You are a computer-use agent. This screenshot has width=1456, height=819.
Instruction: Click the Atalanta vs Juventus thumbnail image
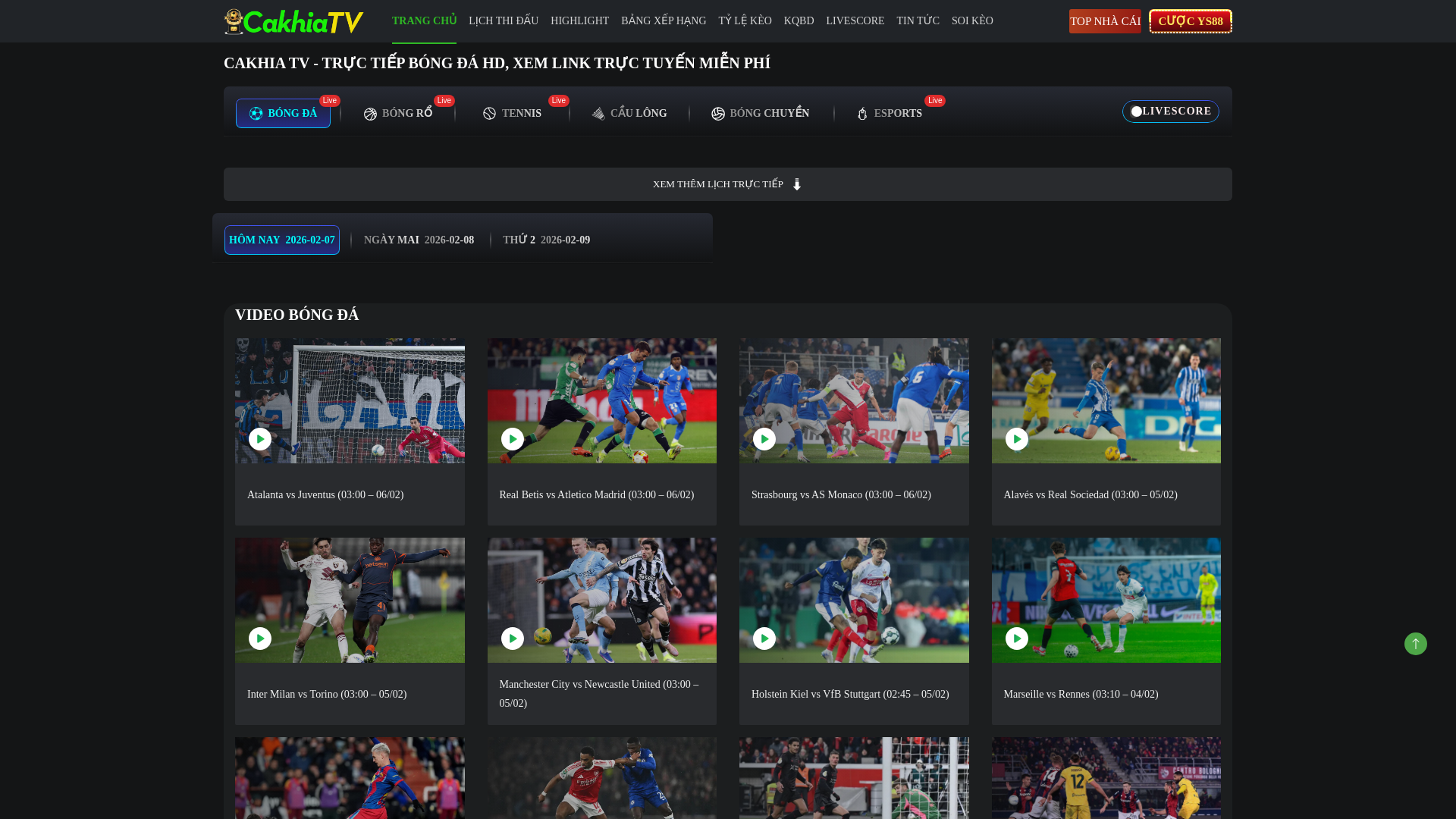tap(350, 400)
